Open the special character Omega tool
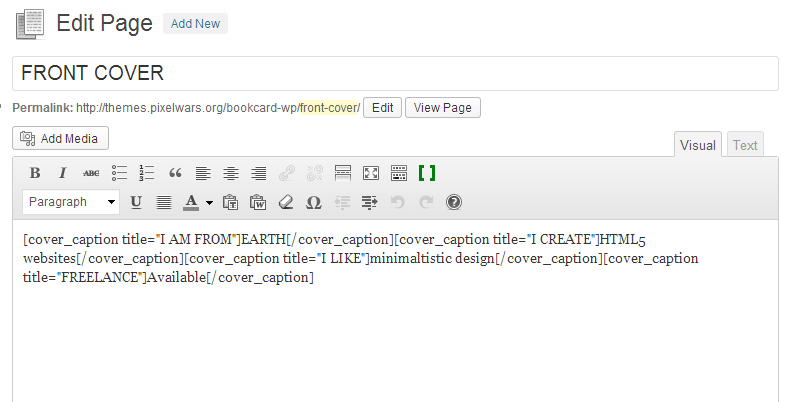The image size is (792, 402). click(x=313, y=202)
